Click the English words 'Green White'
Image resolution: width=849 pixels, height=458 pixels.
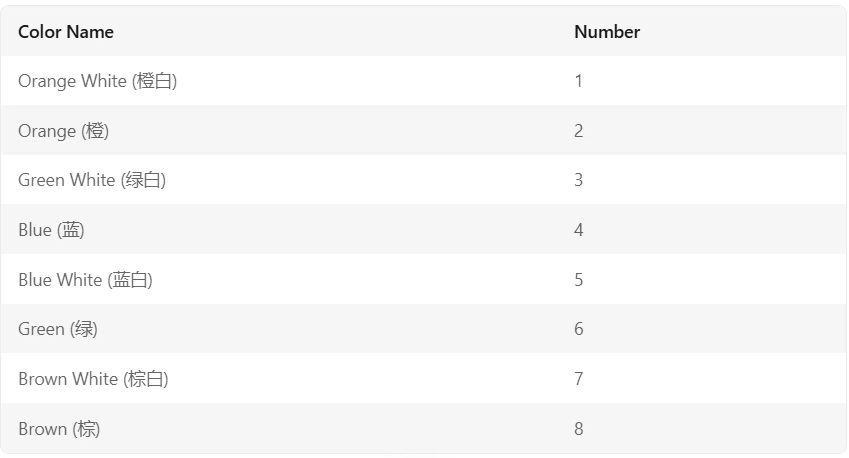click(66, 180)
